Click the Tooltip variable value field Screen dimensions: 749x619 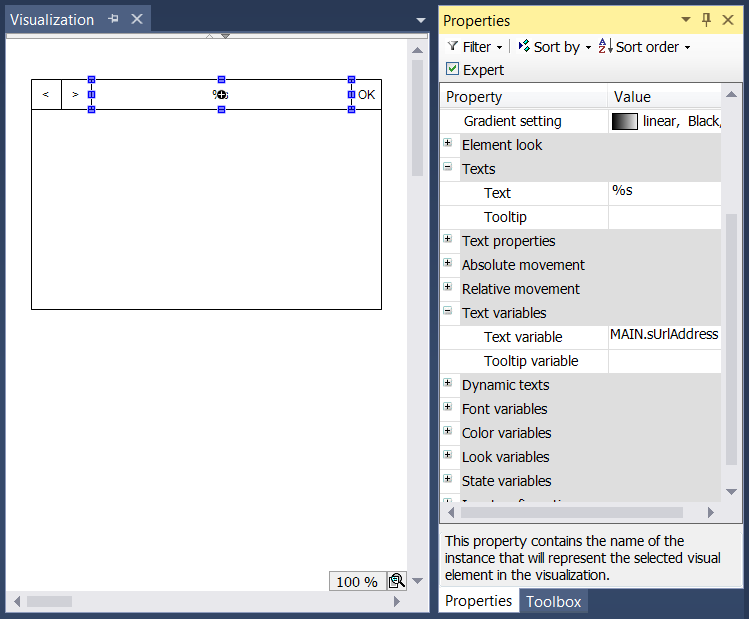coord(664,361)
